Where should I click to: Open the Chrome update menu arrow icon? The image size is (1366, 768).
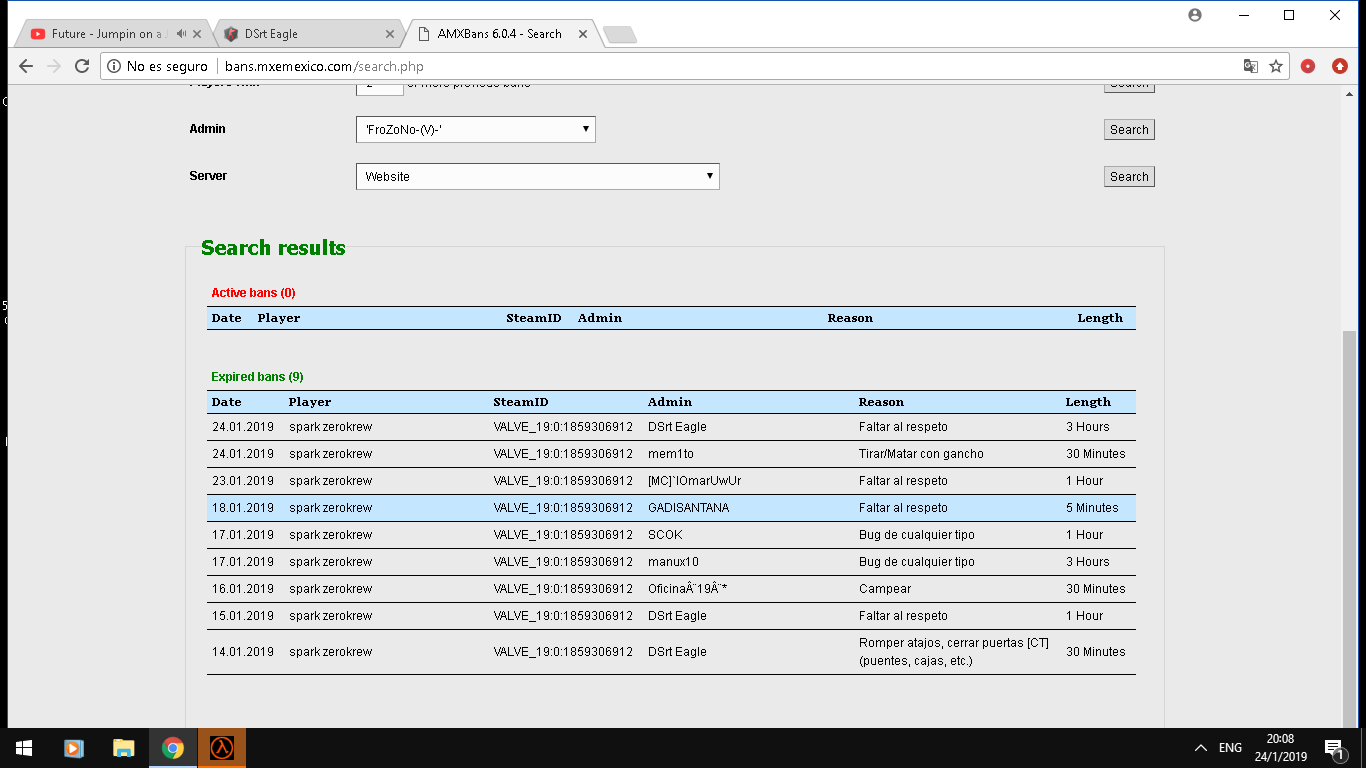[x=1340, y=66]
